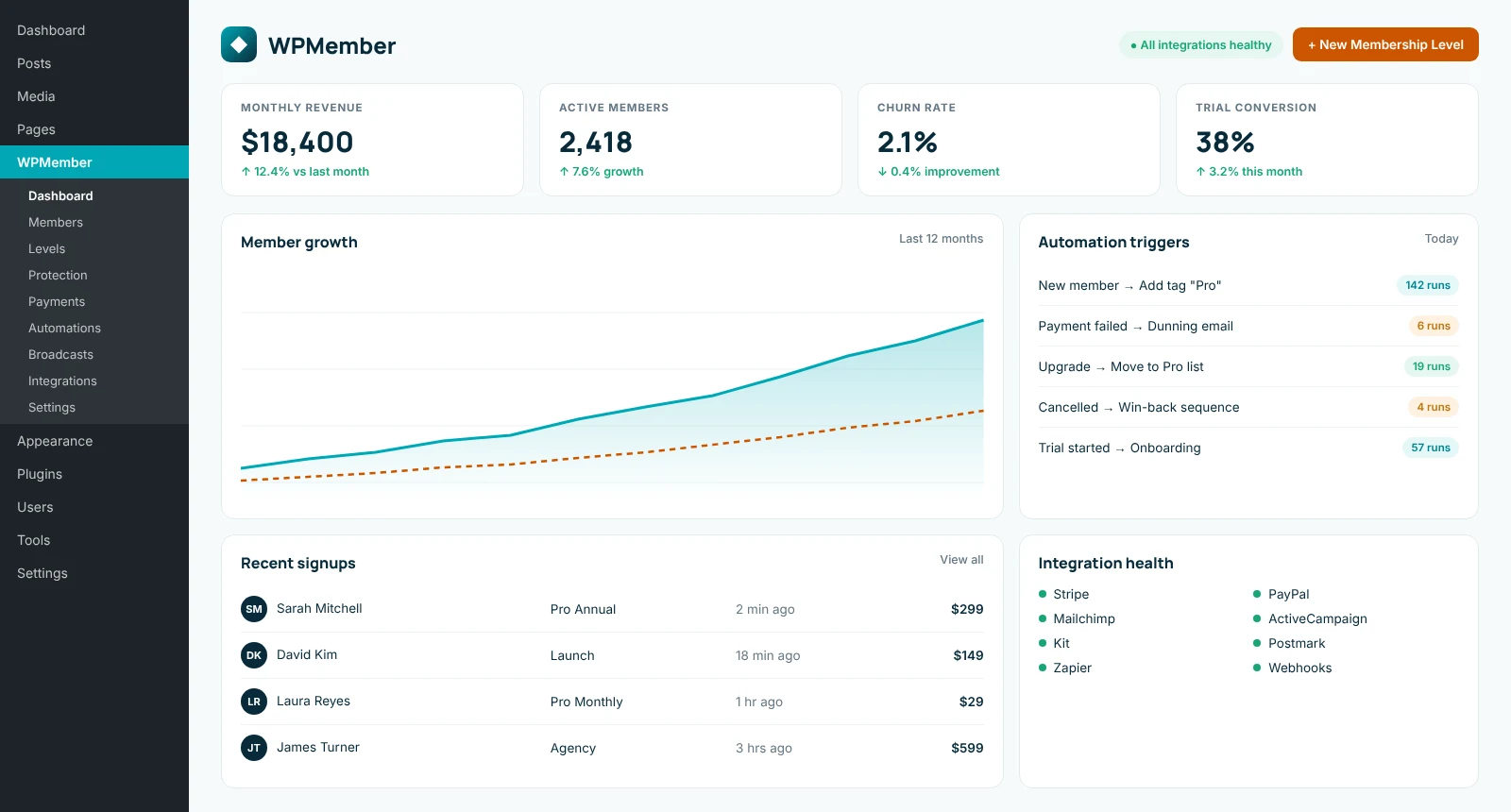Open WPMember Settings submenu item
This screenshot has width=1511, height=812.
pos(94,407)
